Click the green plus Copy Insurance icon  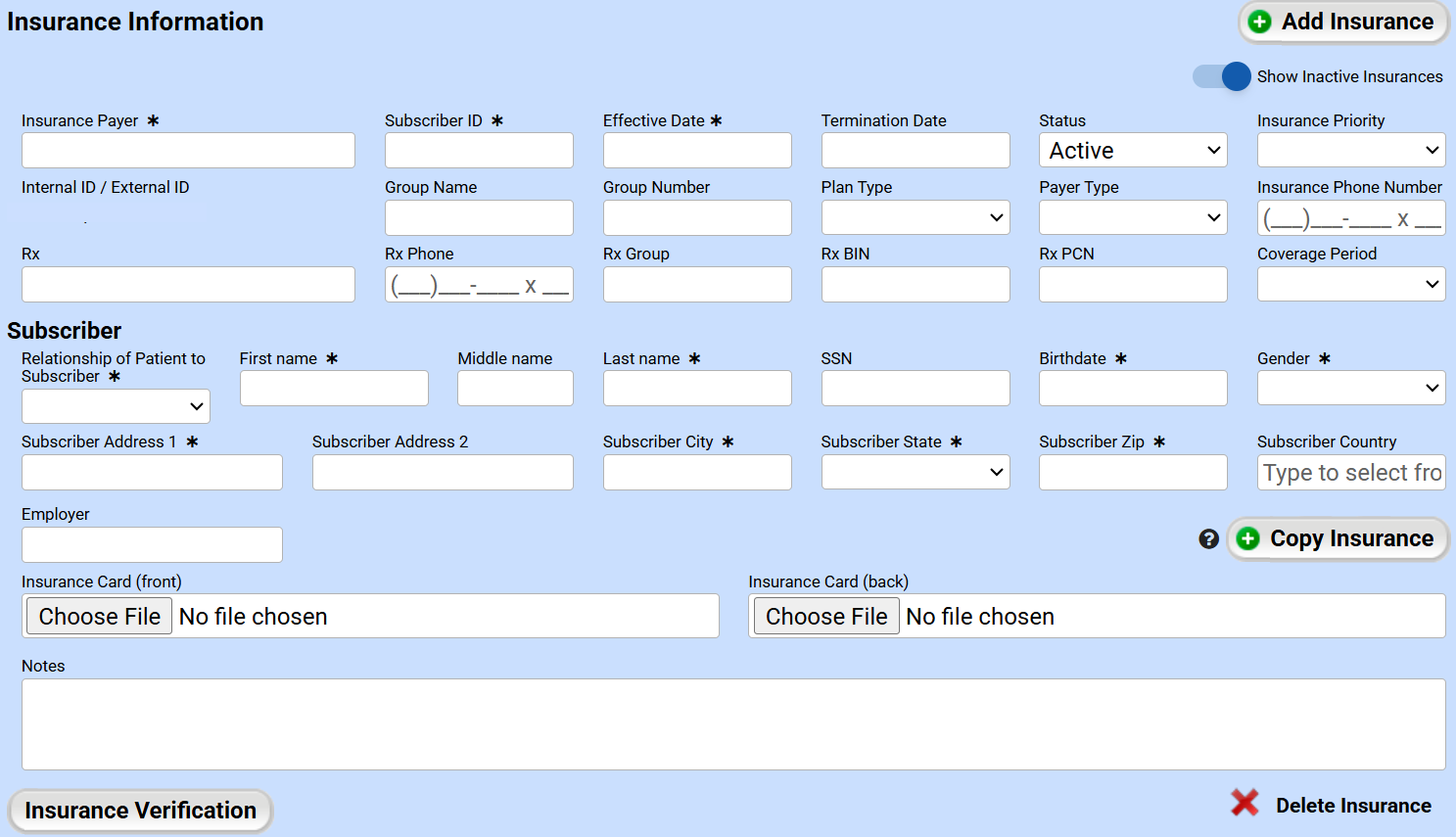[1248, 538]
